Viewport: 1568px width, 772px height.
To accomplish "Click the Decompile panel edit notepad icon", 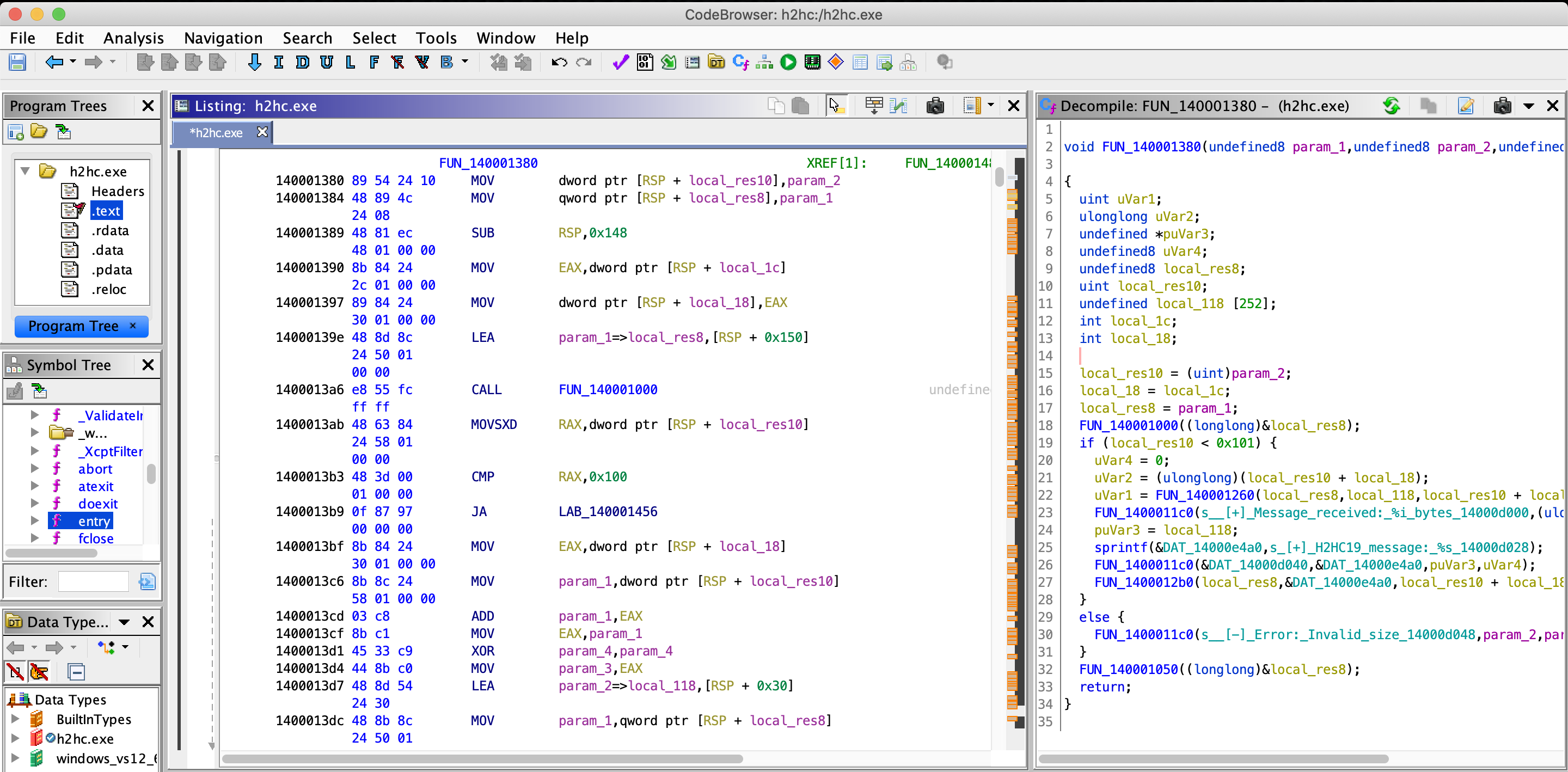I will point(1466,106).
